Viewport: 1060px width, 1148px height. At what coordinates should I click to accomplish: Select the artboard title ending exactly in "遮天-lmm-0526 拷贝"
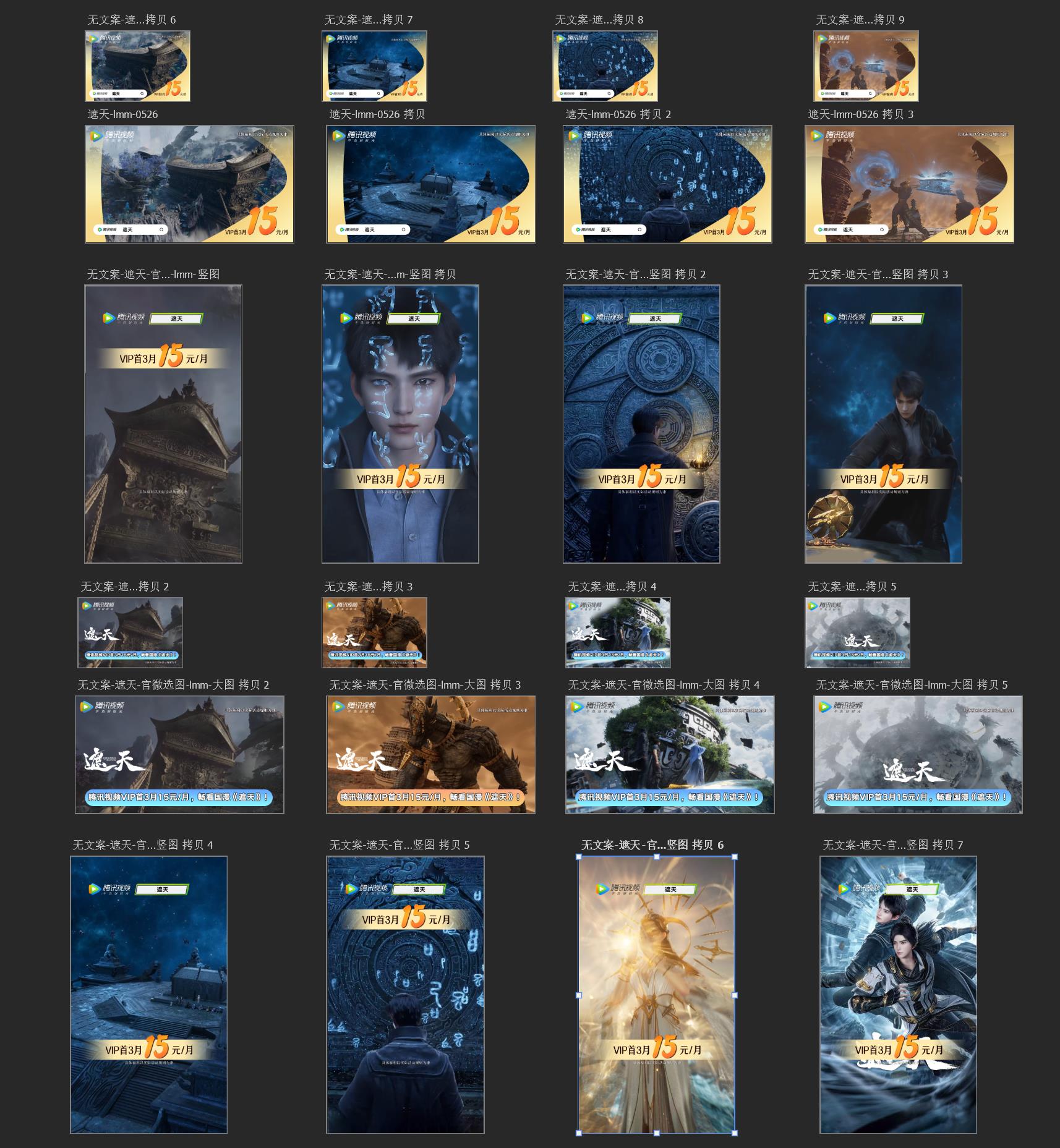point(377,114)
